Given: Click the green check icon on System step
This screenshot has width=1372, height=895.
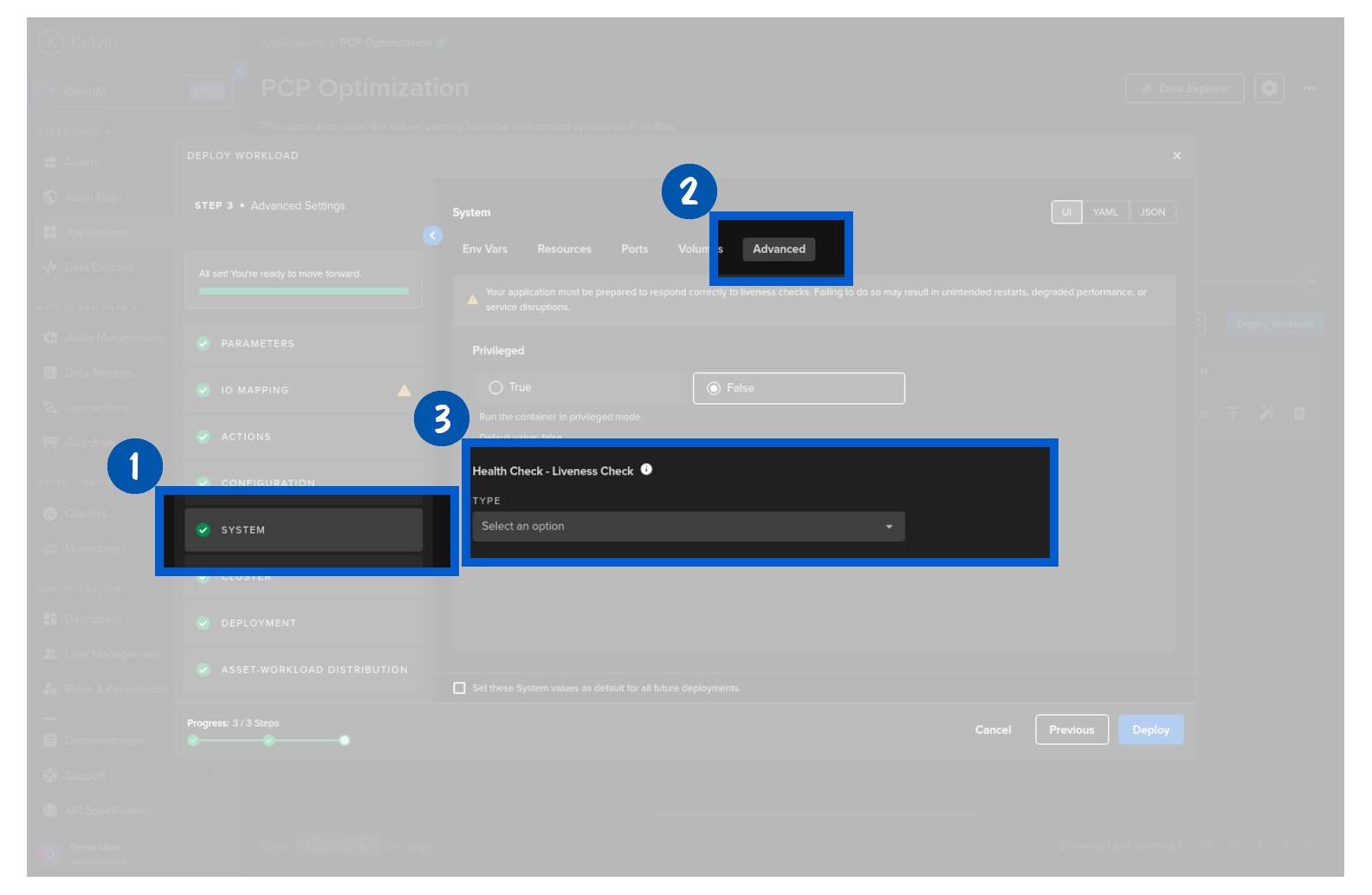Looking at the screenshot, I should (204, 530).
